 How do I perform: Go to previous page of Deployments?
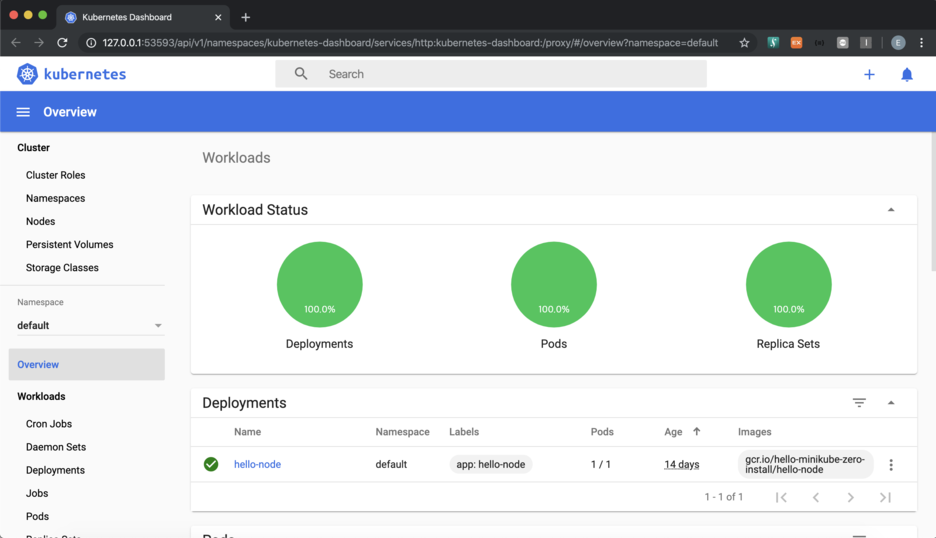tap(815, 497)
